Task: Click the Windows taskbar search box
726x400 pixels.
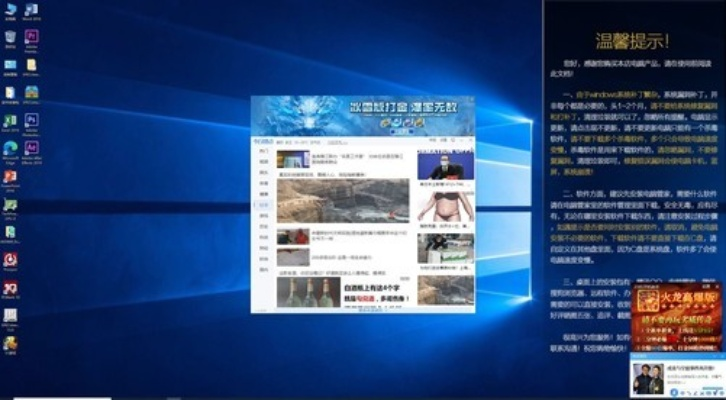Action: pos(63,398)
